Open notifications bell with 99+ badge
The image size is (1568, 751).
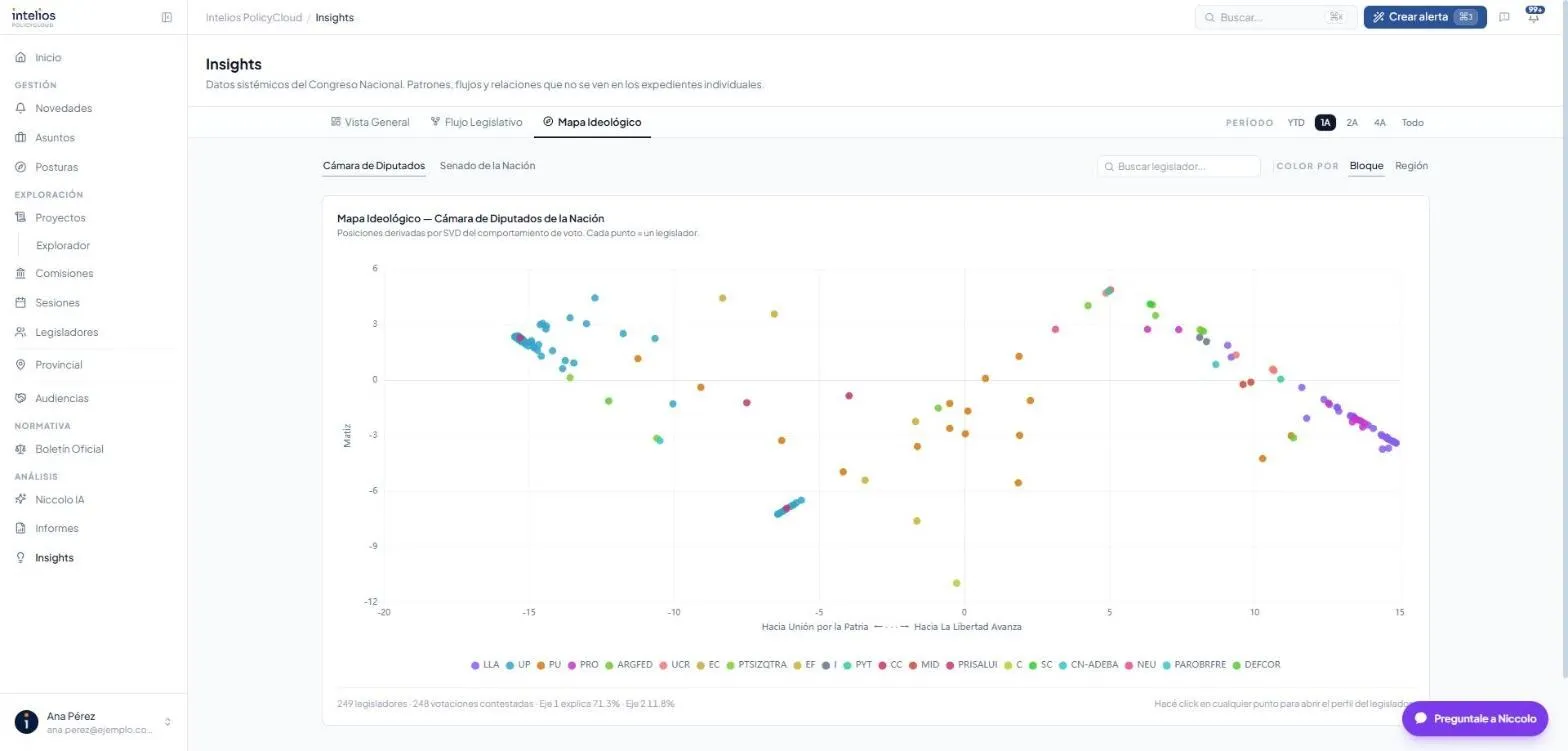coord(1533,17)
